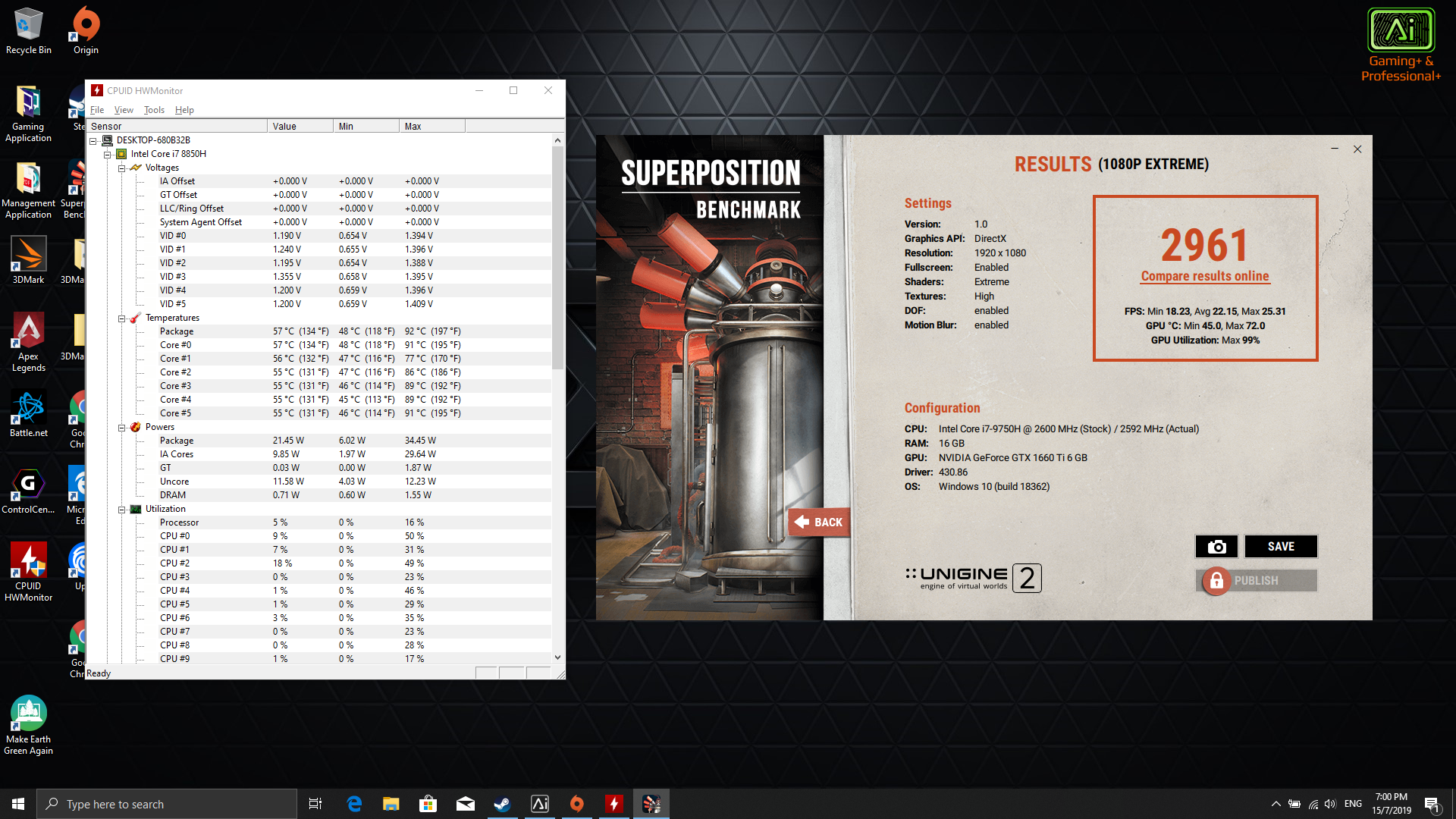The image size is (1456, 819).
Task: Click the Value column header
Action: point(300,126)
